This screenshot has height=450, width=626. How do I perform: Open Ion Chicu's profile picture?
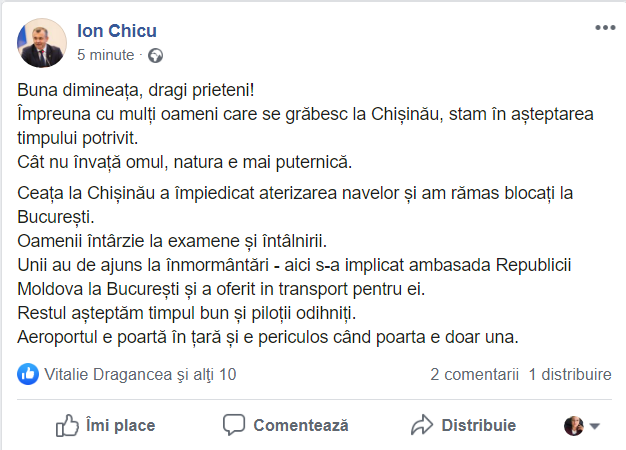42,43
